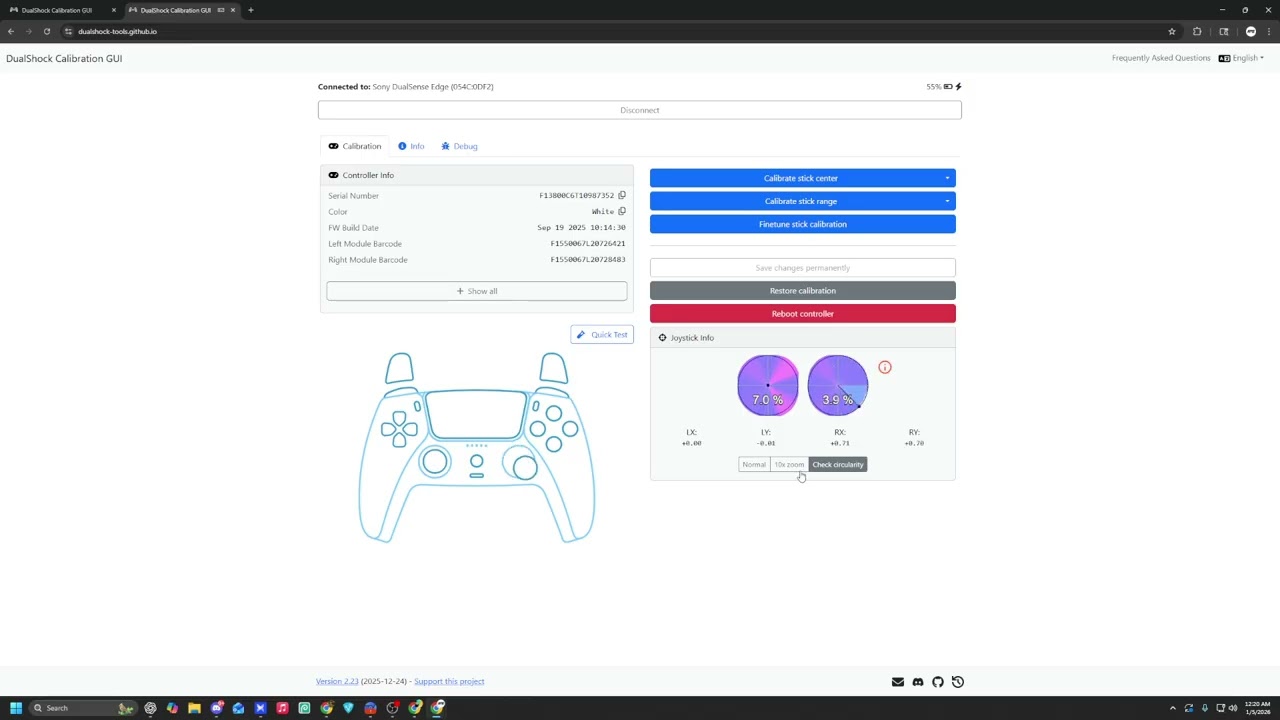Open a new browser tab
Viewport: 1280px width, 720px height.
point(251,10)
